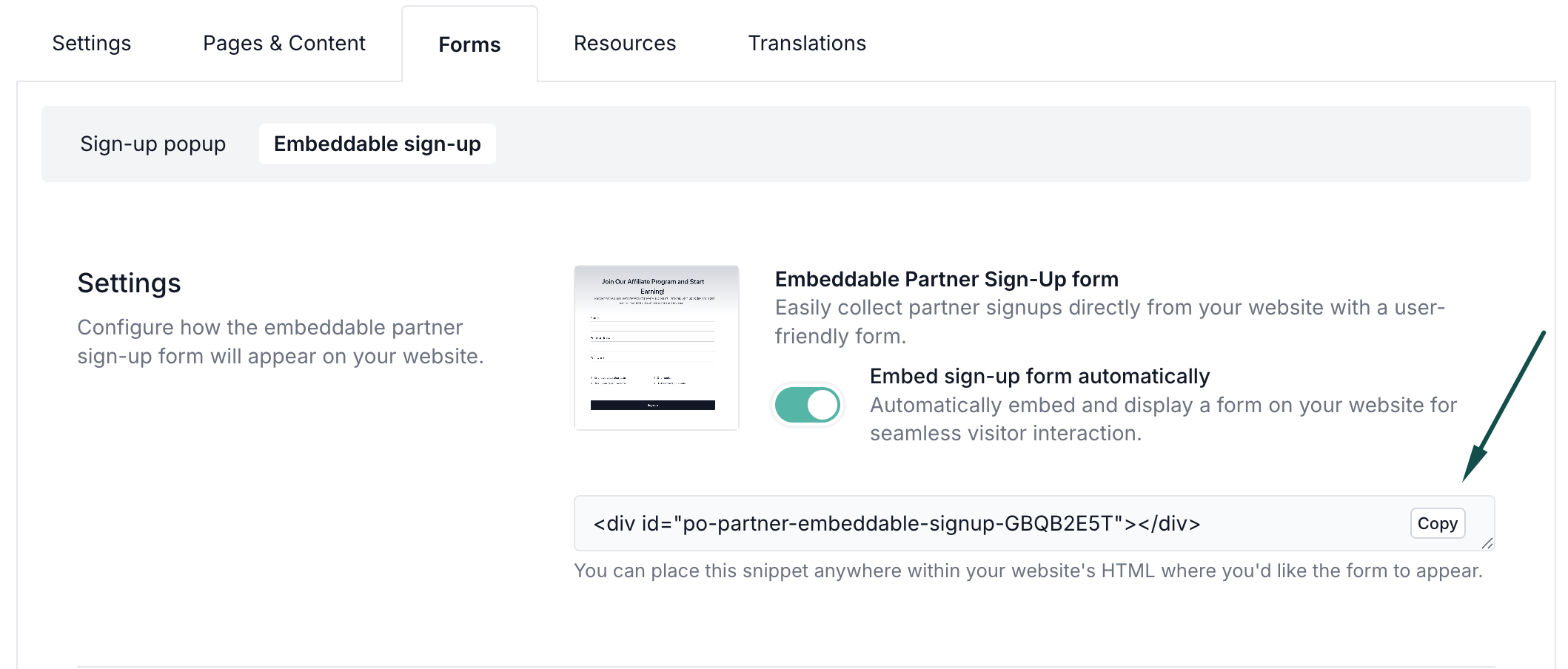The height and width of the screenshot is (669, 1568).
Task: Disable the embed sign-up form automatically toggle
Action: pos(807,405)
